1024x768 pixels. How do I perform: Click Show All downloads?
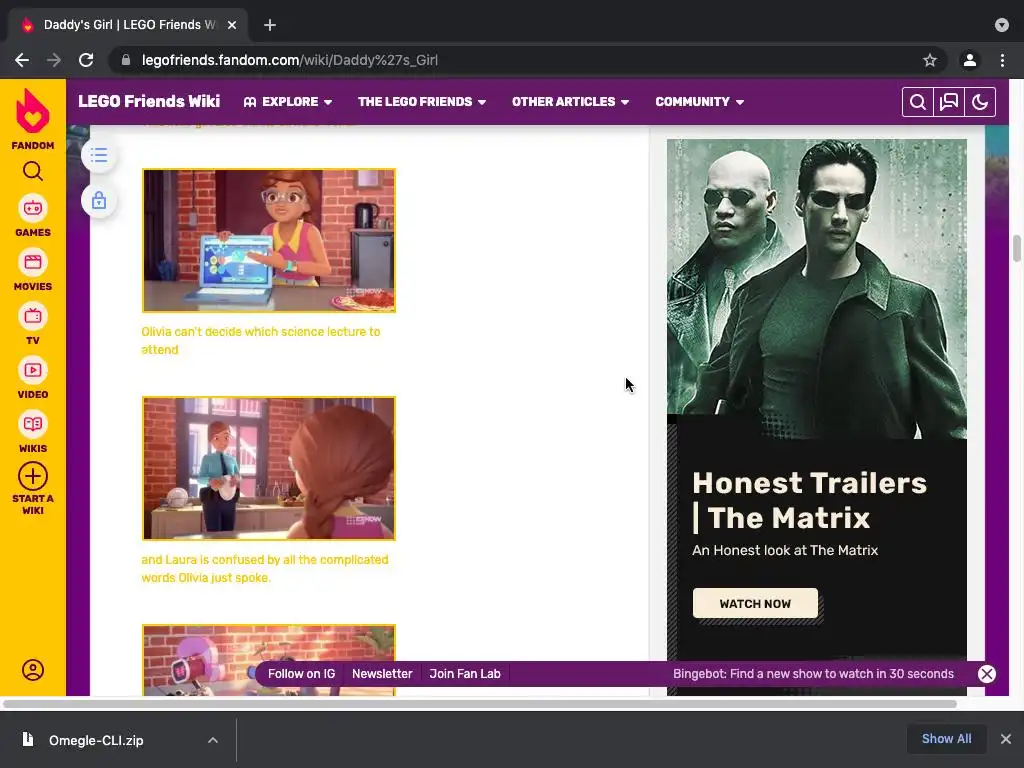click(946, 739)
